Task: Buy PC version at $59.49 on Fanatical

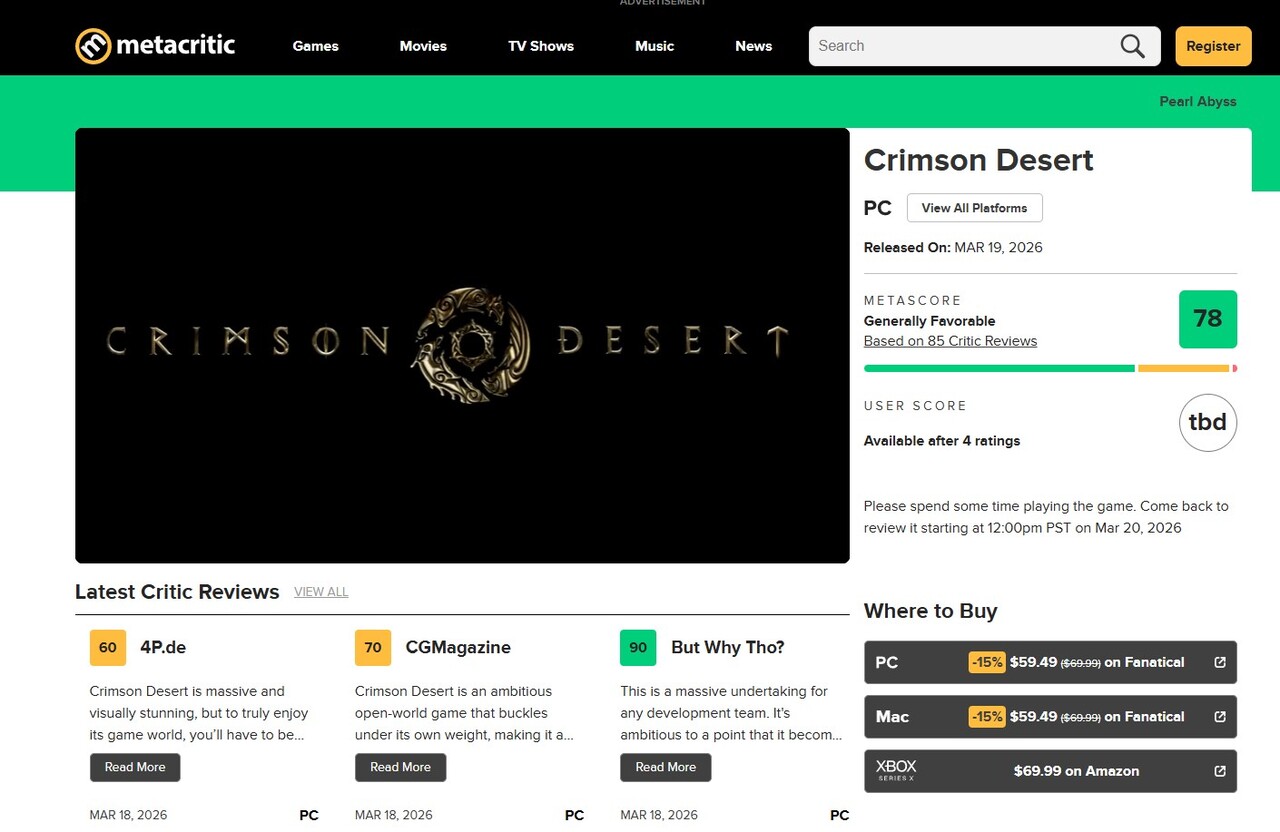Action: tap(1050, 662)
